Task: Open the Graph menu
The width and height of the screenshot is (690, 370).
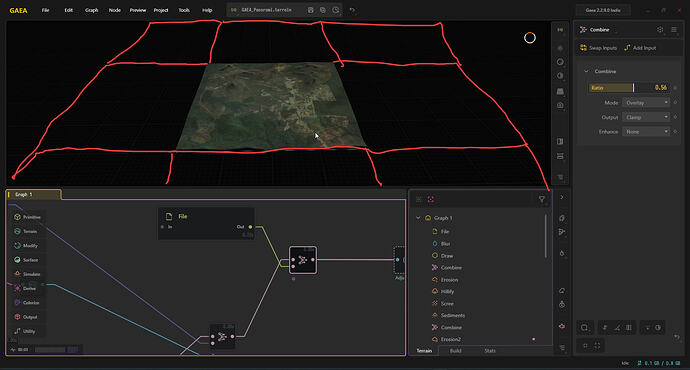Action: [92, 10]
